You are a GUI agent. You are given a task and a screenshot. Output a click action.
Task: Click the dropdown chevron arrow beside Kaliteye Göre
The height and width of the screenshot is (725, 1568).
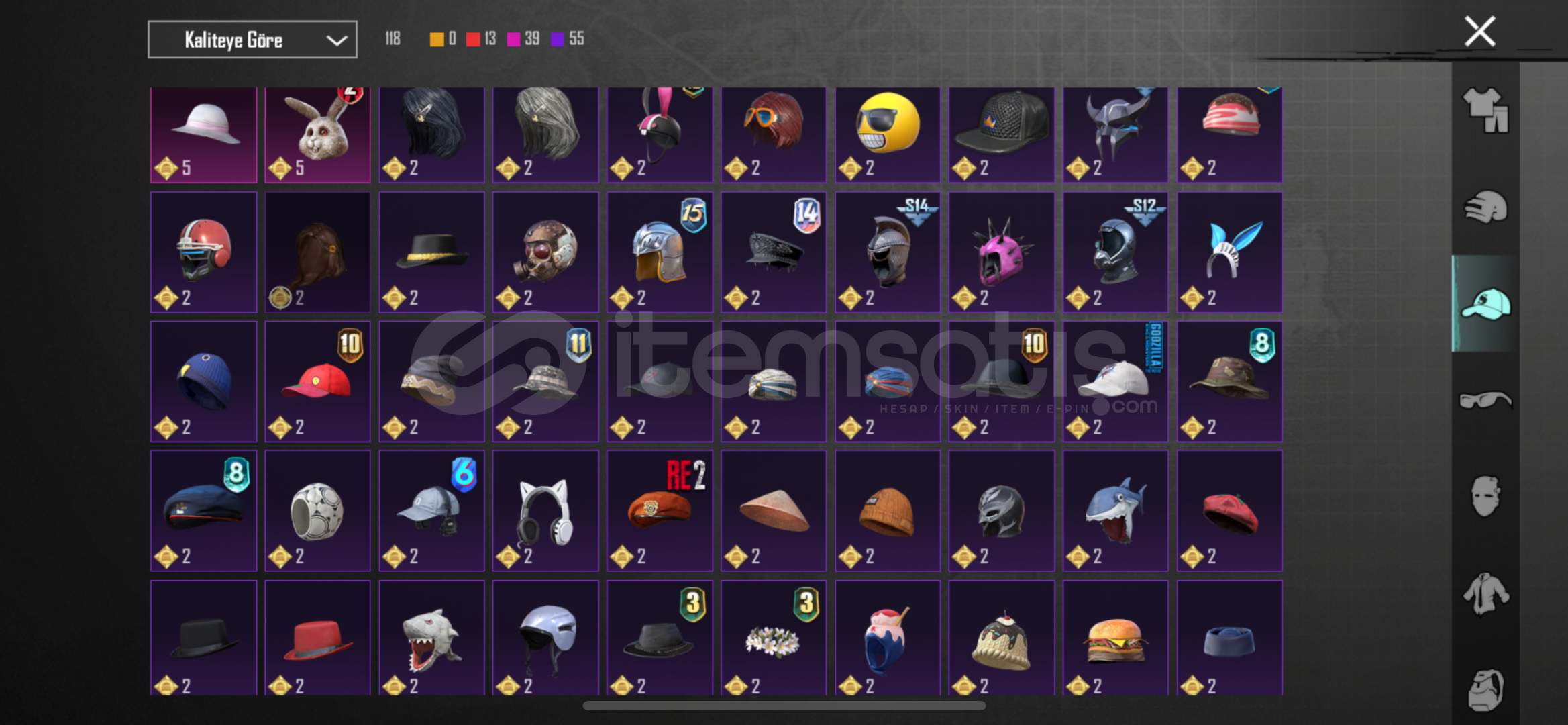(336, 40)
